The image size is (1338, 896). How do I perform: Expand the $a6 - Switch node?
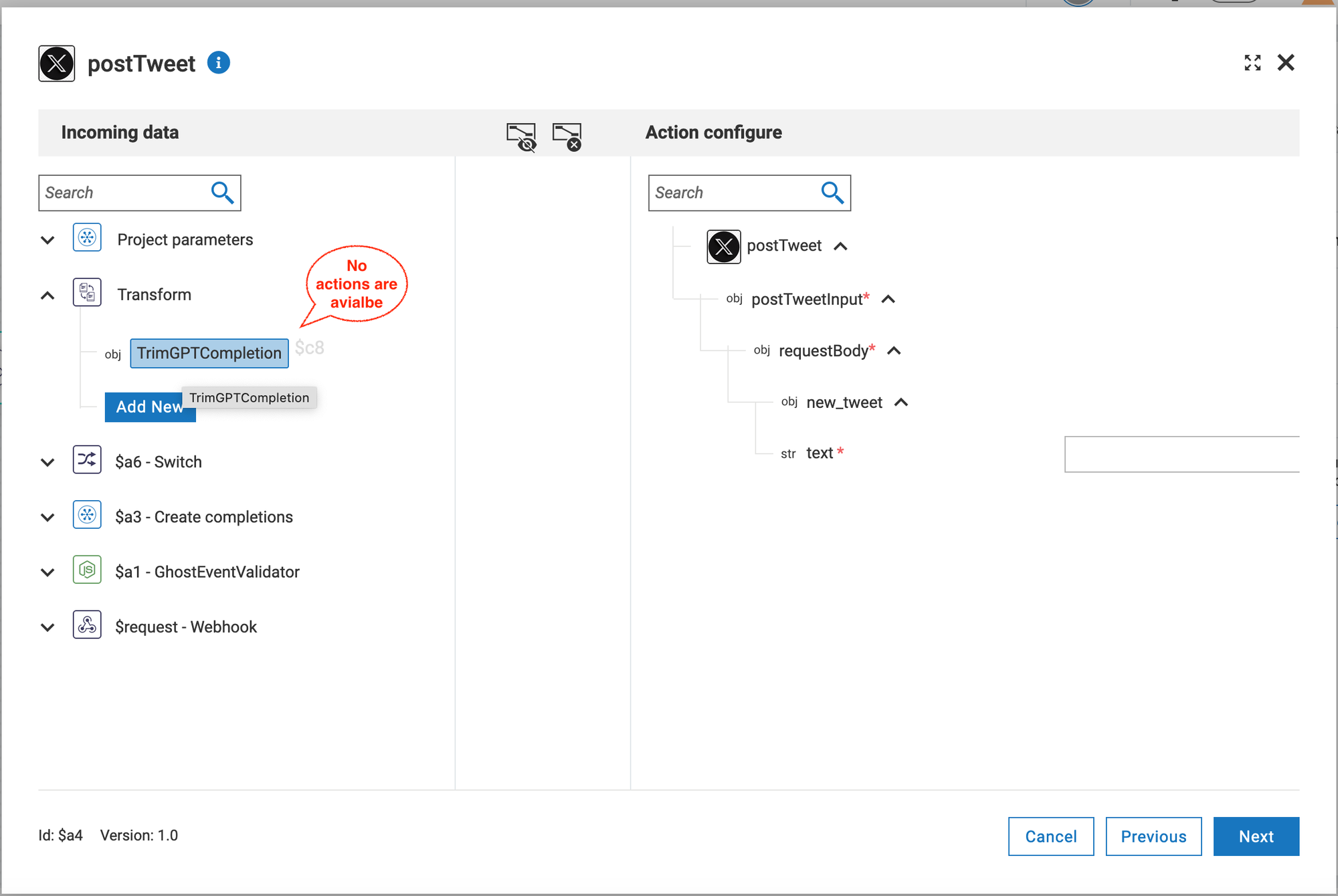coord(47,462)
